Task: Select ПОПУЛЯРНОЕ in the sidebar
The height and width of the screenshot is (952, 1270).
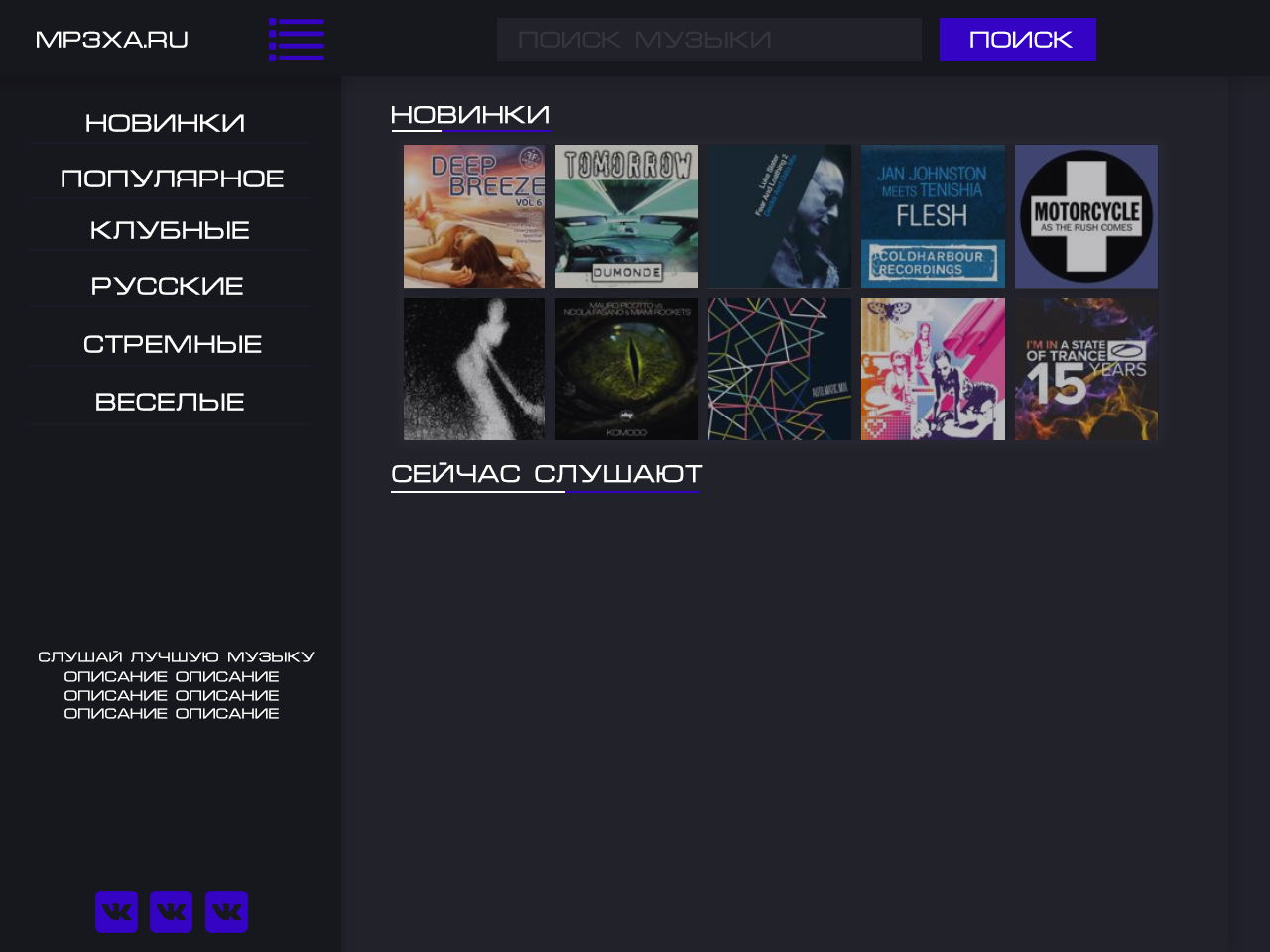Action: click(172, 178)
